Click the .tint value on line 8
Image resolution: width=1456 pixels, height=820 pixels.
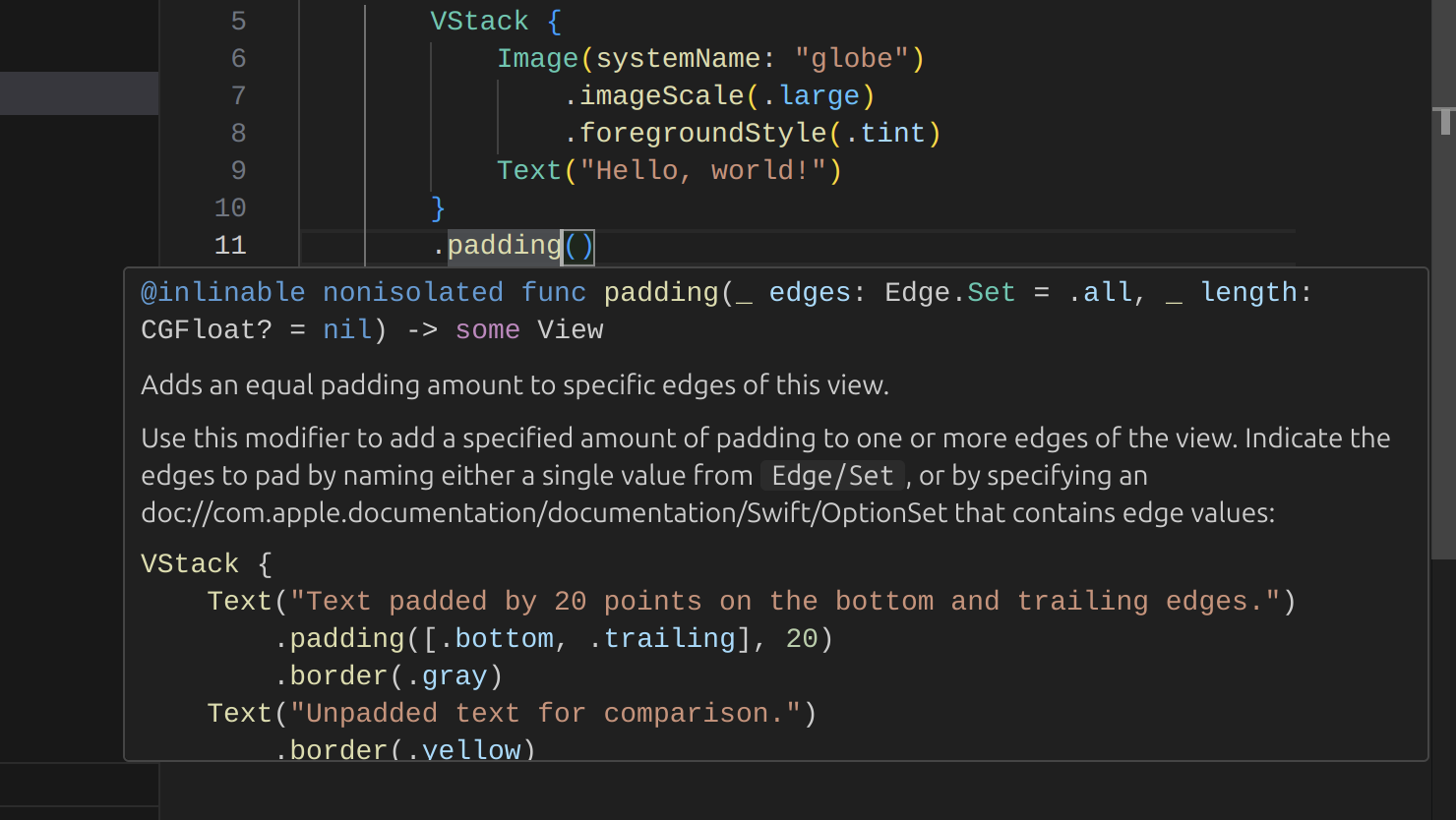tap(885, 134)
